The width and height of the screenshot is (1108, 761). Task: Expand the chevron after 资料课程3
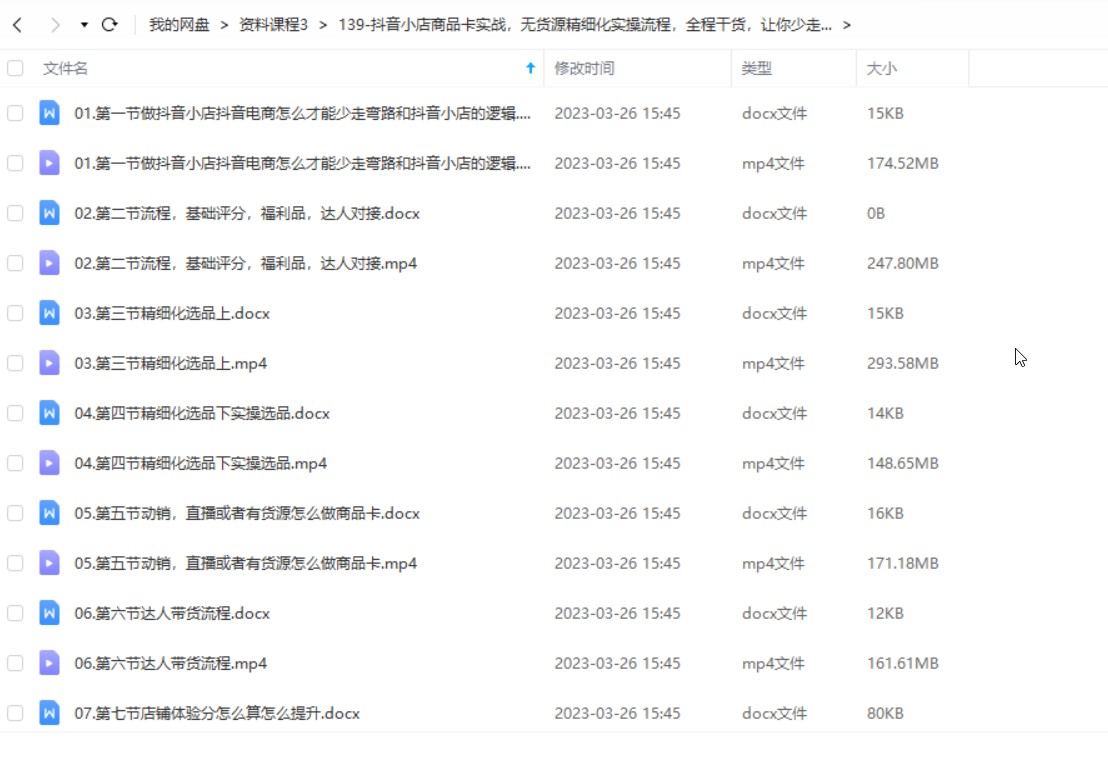pos(323,25)
